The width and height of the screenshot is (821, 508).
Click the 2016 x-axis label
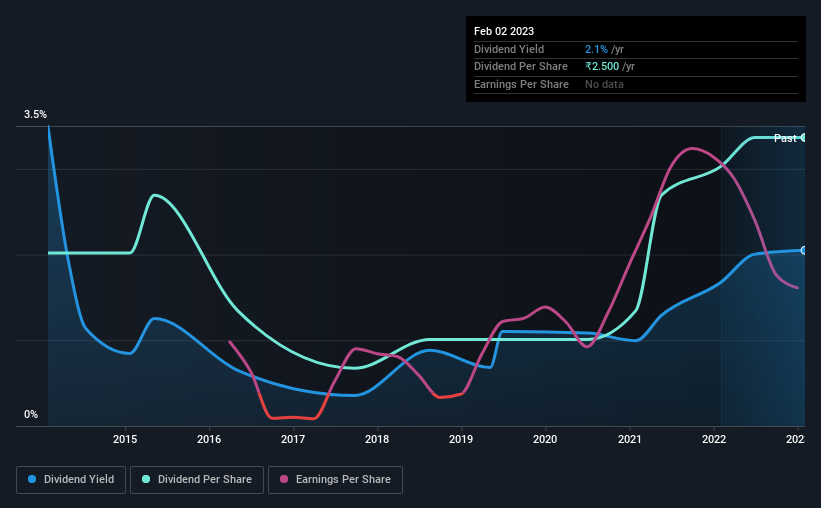209,439
